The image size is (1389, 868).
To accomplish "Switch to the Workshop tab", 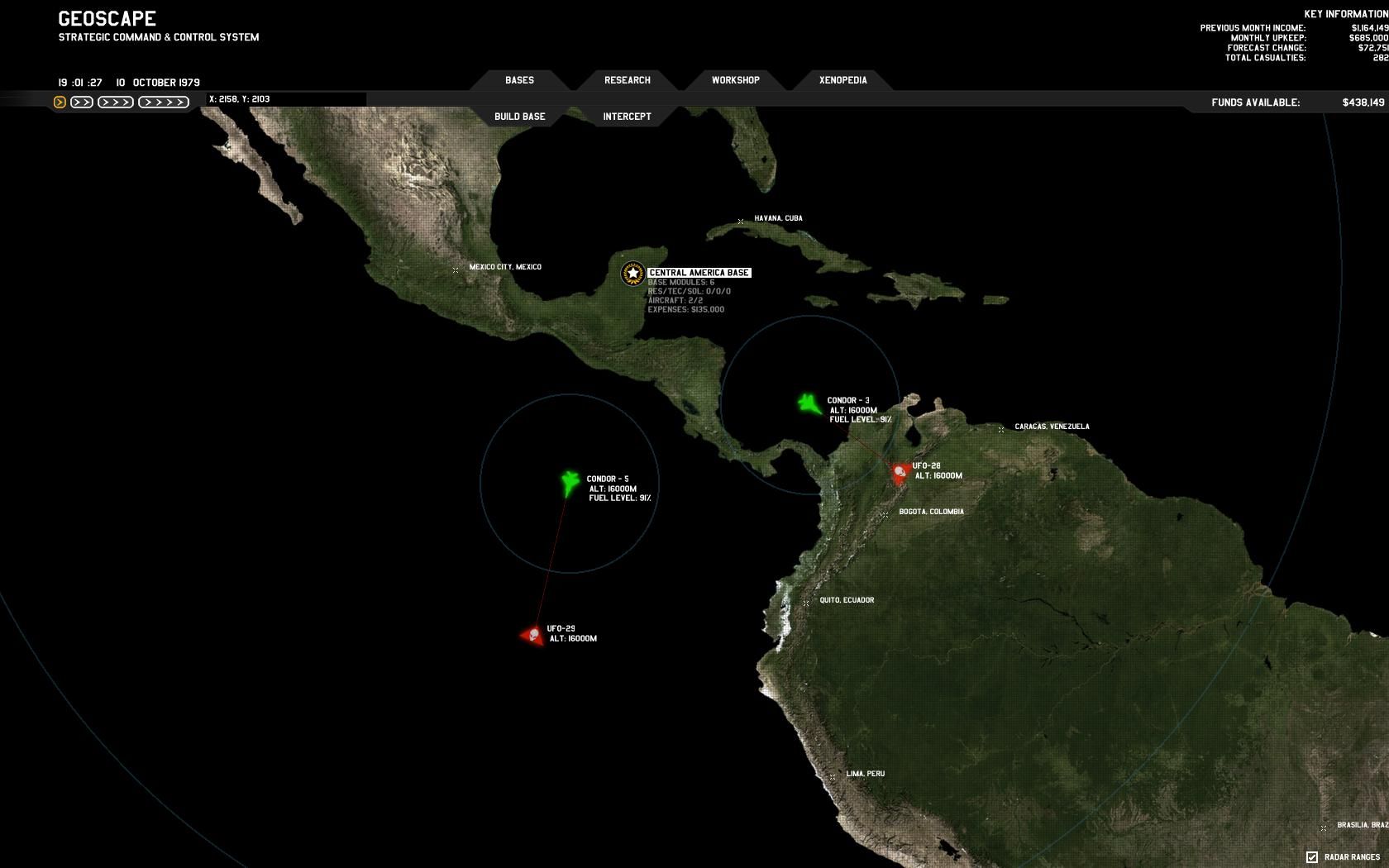I will [735, 80].
